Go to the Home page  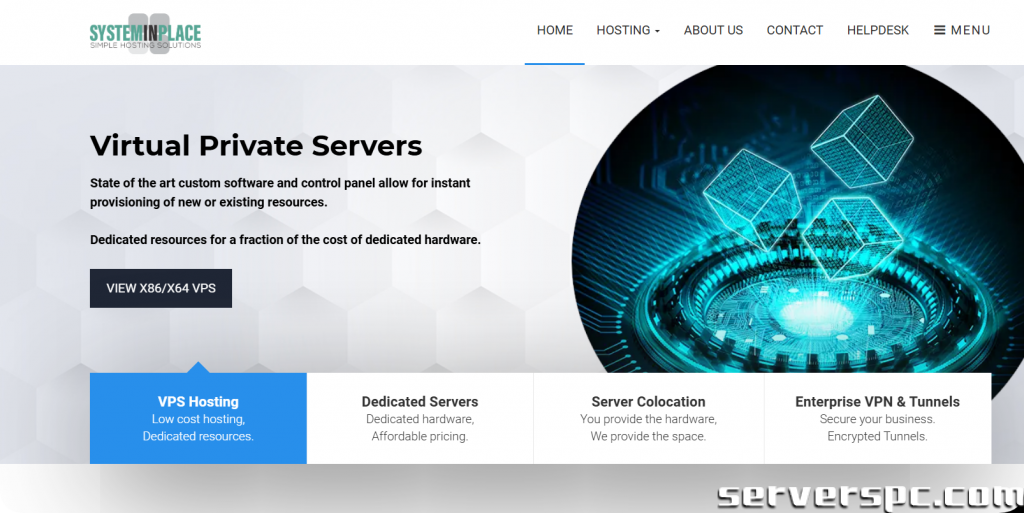coord(554,30)
